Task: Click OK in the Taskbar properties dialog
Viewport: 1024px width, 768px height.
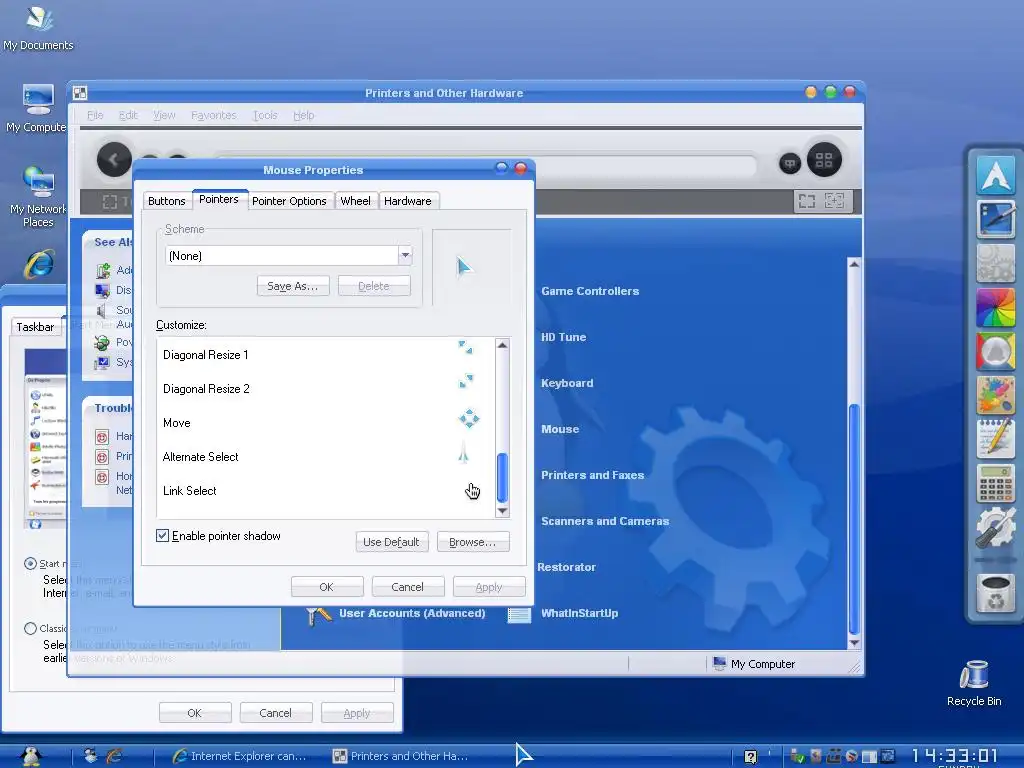Action: (195, 713)
